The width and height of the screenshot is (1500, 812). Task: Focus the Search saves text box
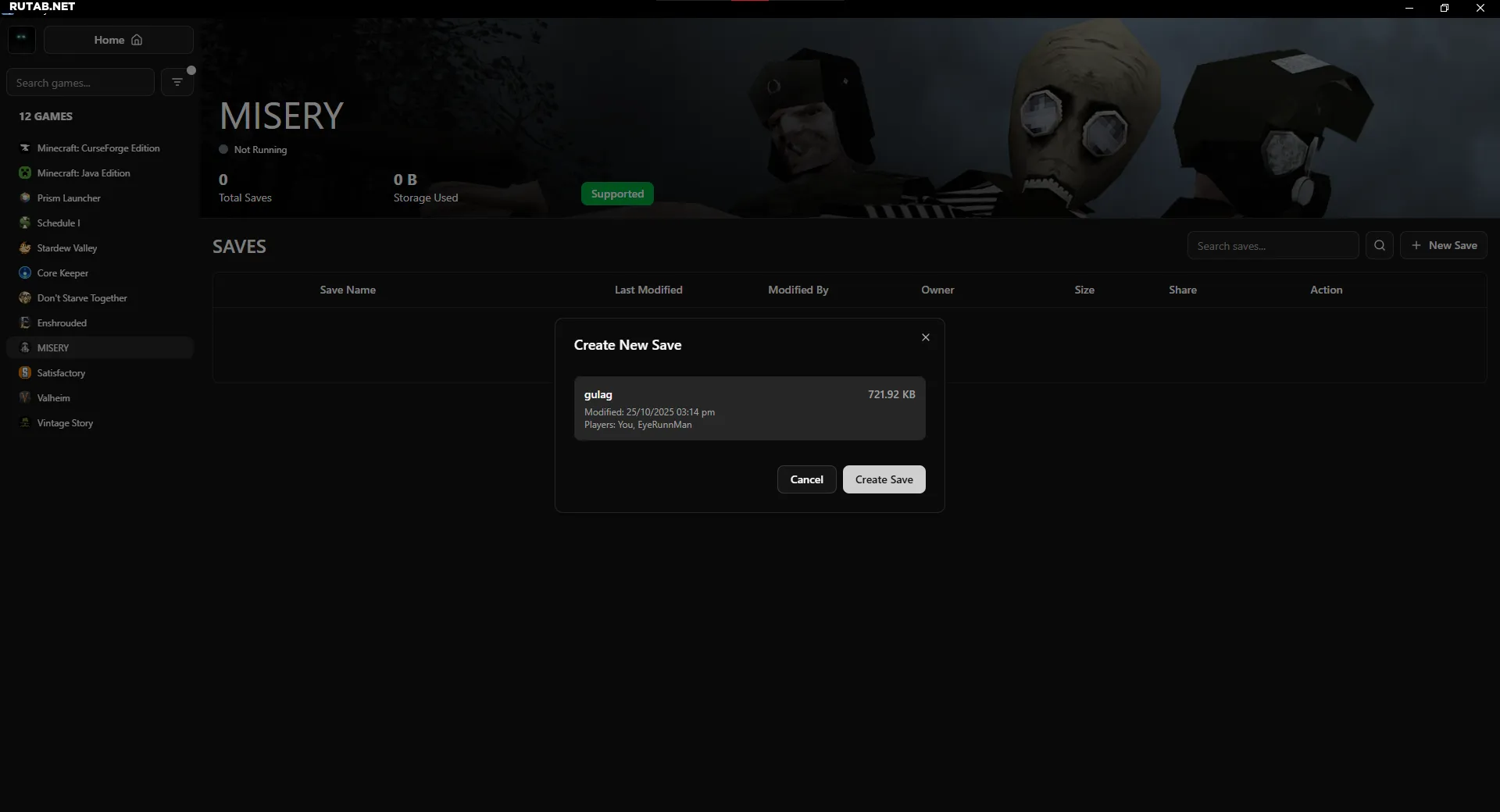1272,246
